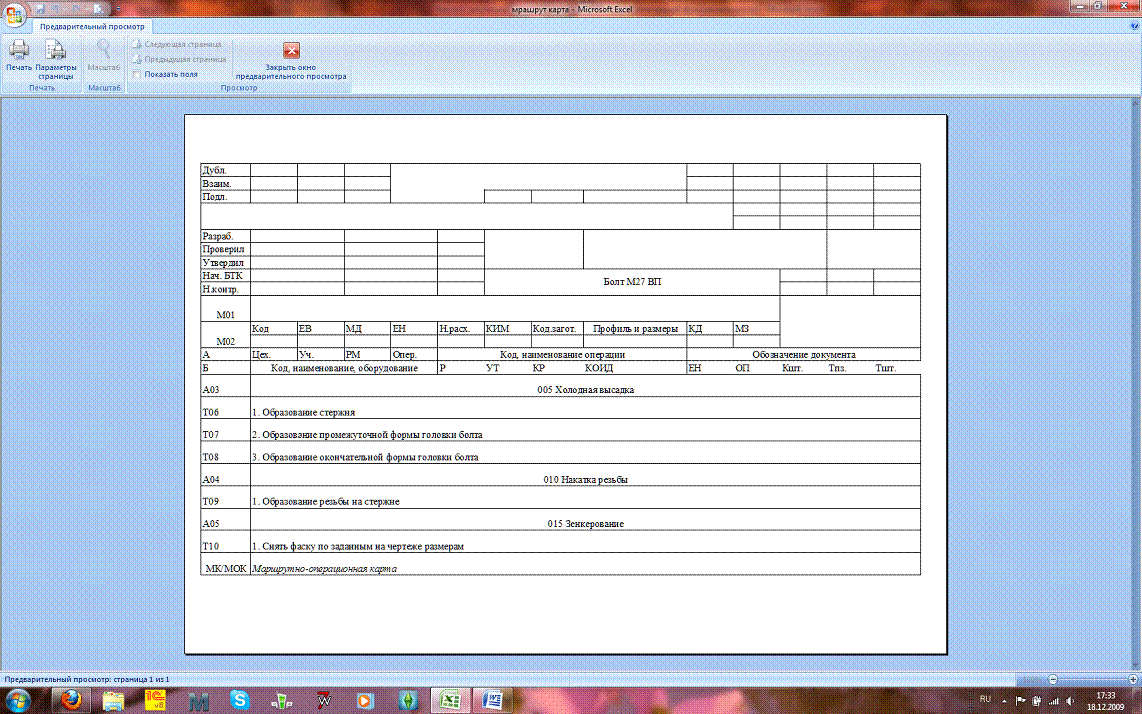Screen dimensions: 1142x714
Task: Open Skype from the taskbar
Action: tap(240, 699)
